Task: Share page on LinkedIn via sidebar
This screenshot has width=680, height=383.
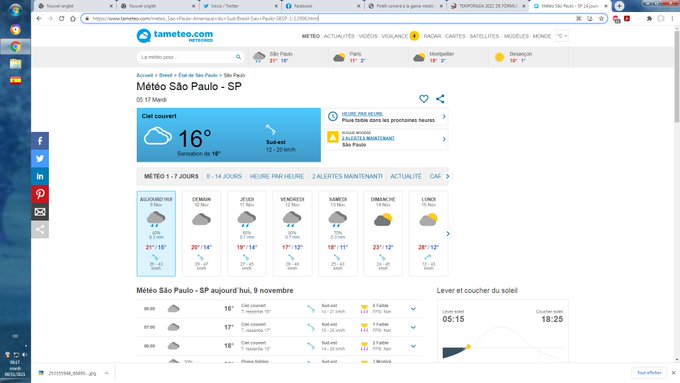Action: coord(40,177)
